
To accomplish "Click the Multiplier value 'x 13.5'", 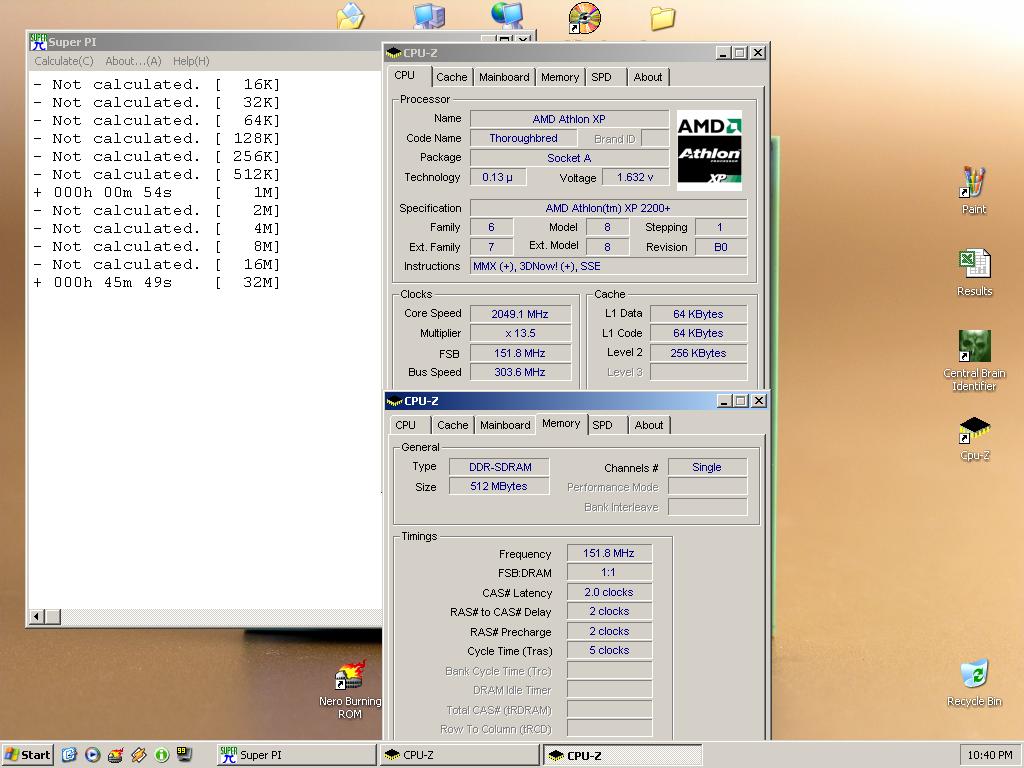I will point(520,333).
